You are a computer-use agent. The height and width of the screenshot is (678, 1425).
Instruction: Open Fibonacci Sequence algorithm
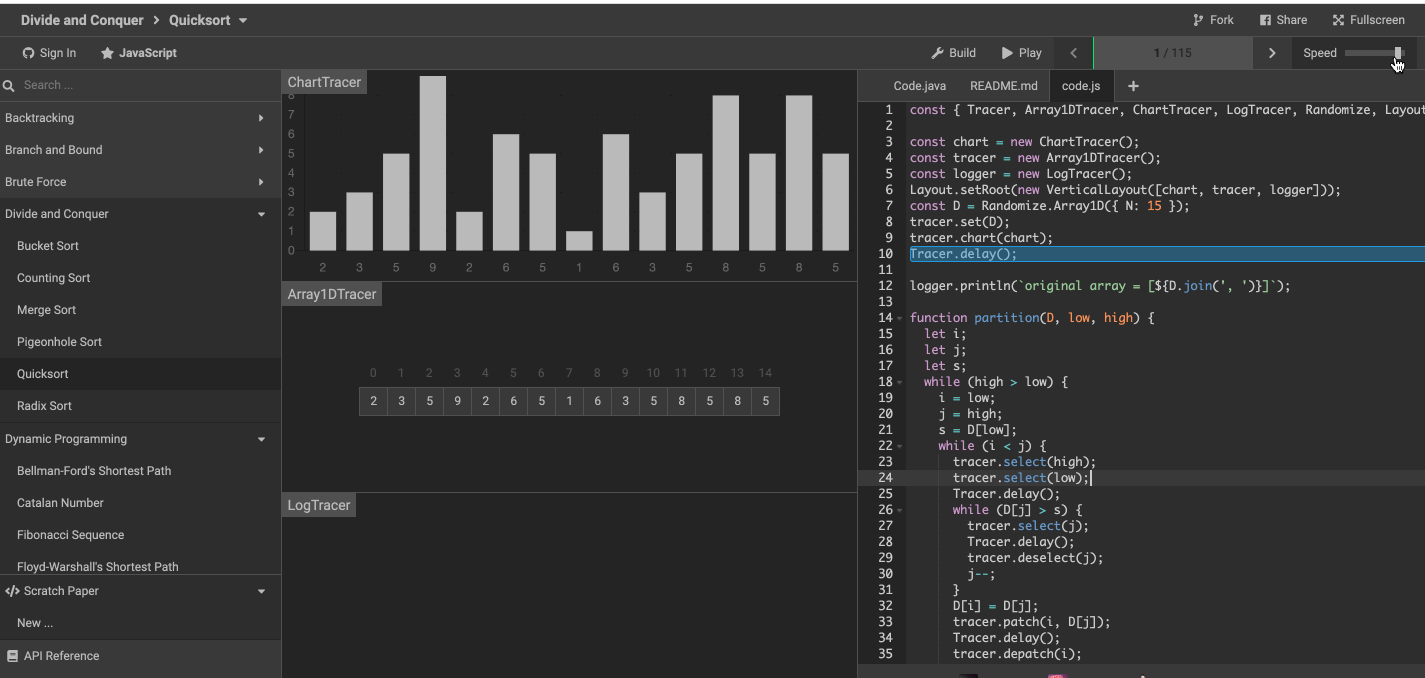140,535
